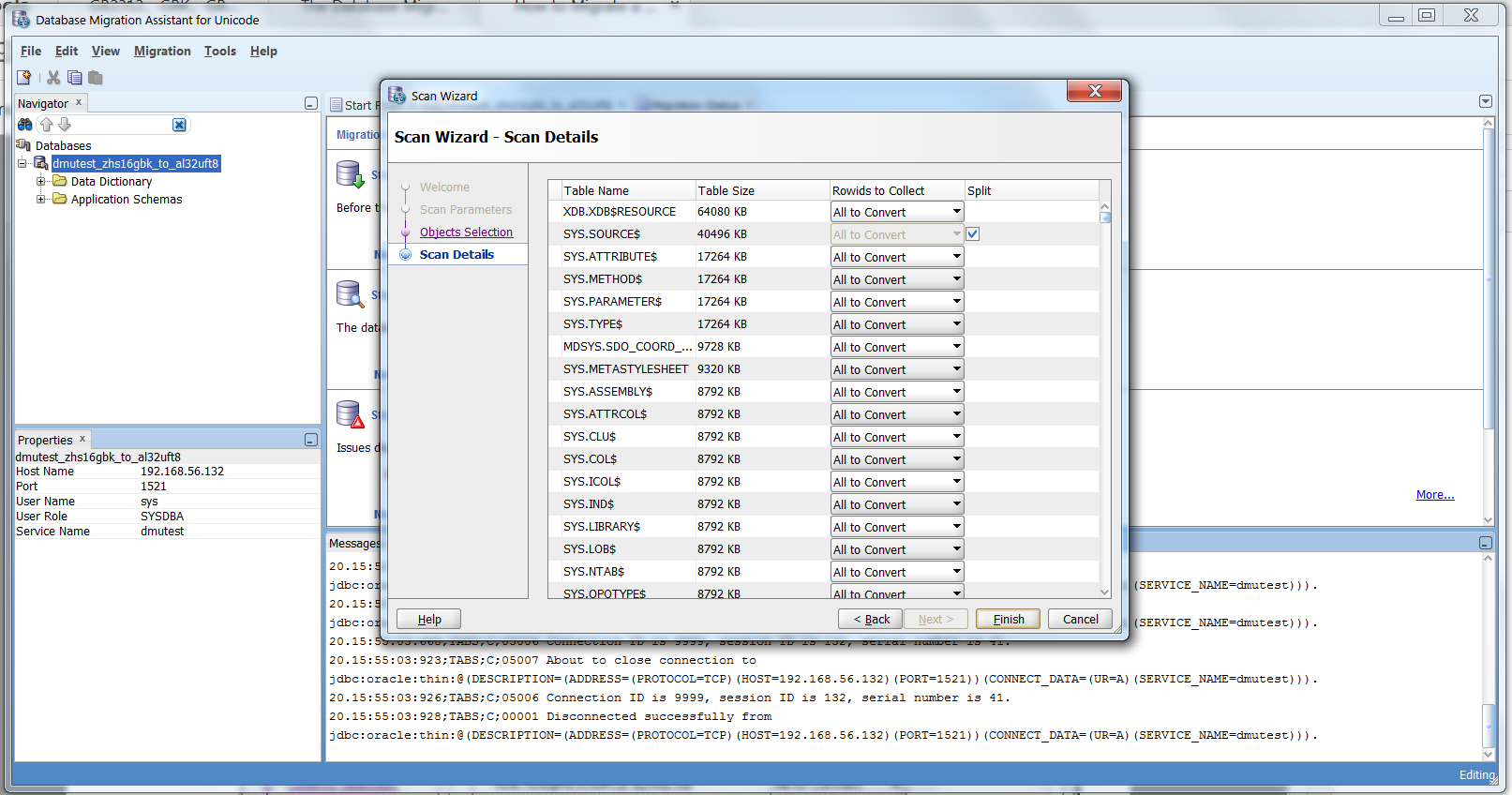The width and height of the screenshot is (1512, 795).
Task: Click the Data Dictionary folder icon
Action: tap(60, 181)
